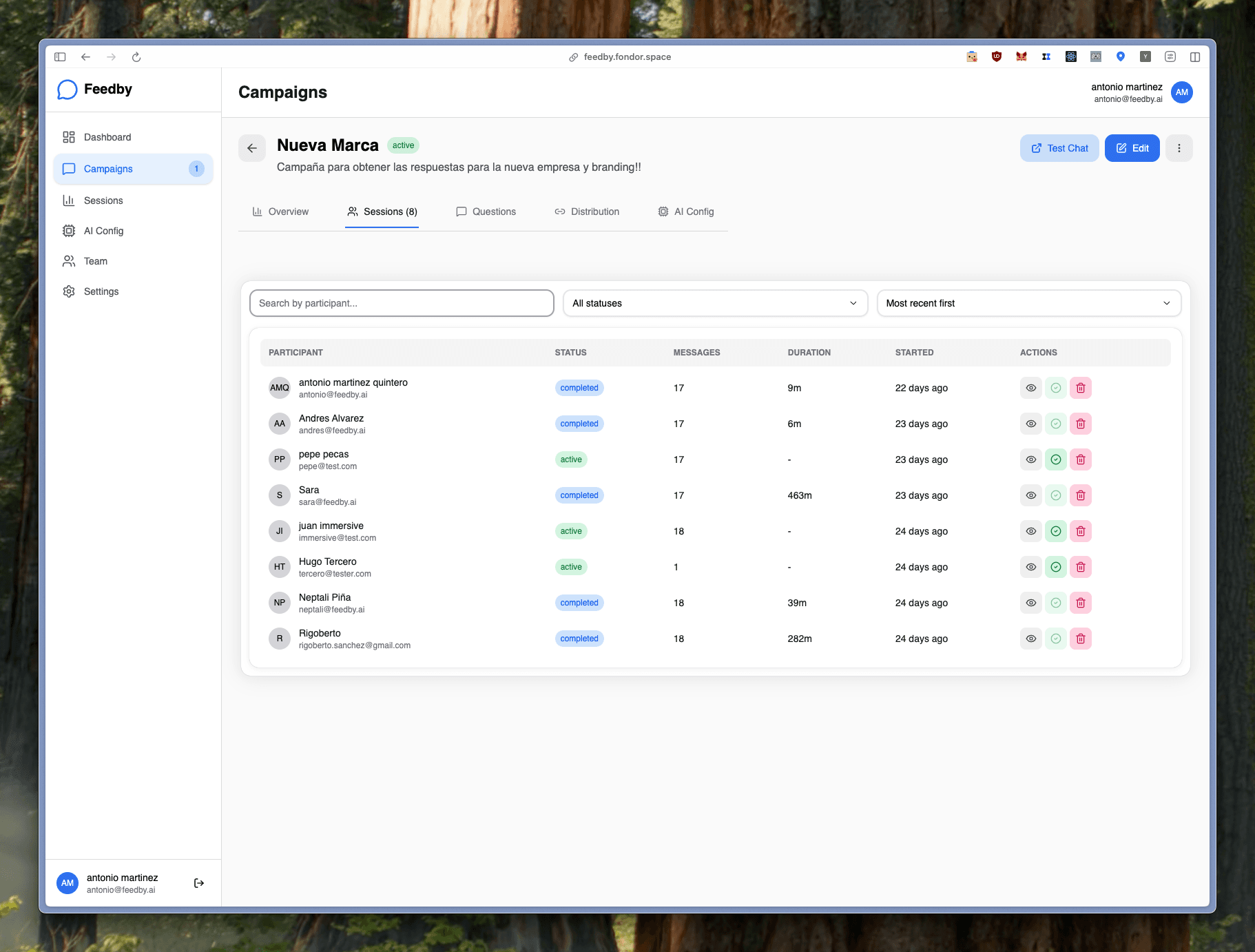Viewport: 1255px width, 952px height.
Task: Switch to the Overview tab
Action: coord(287,211)
